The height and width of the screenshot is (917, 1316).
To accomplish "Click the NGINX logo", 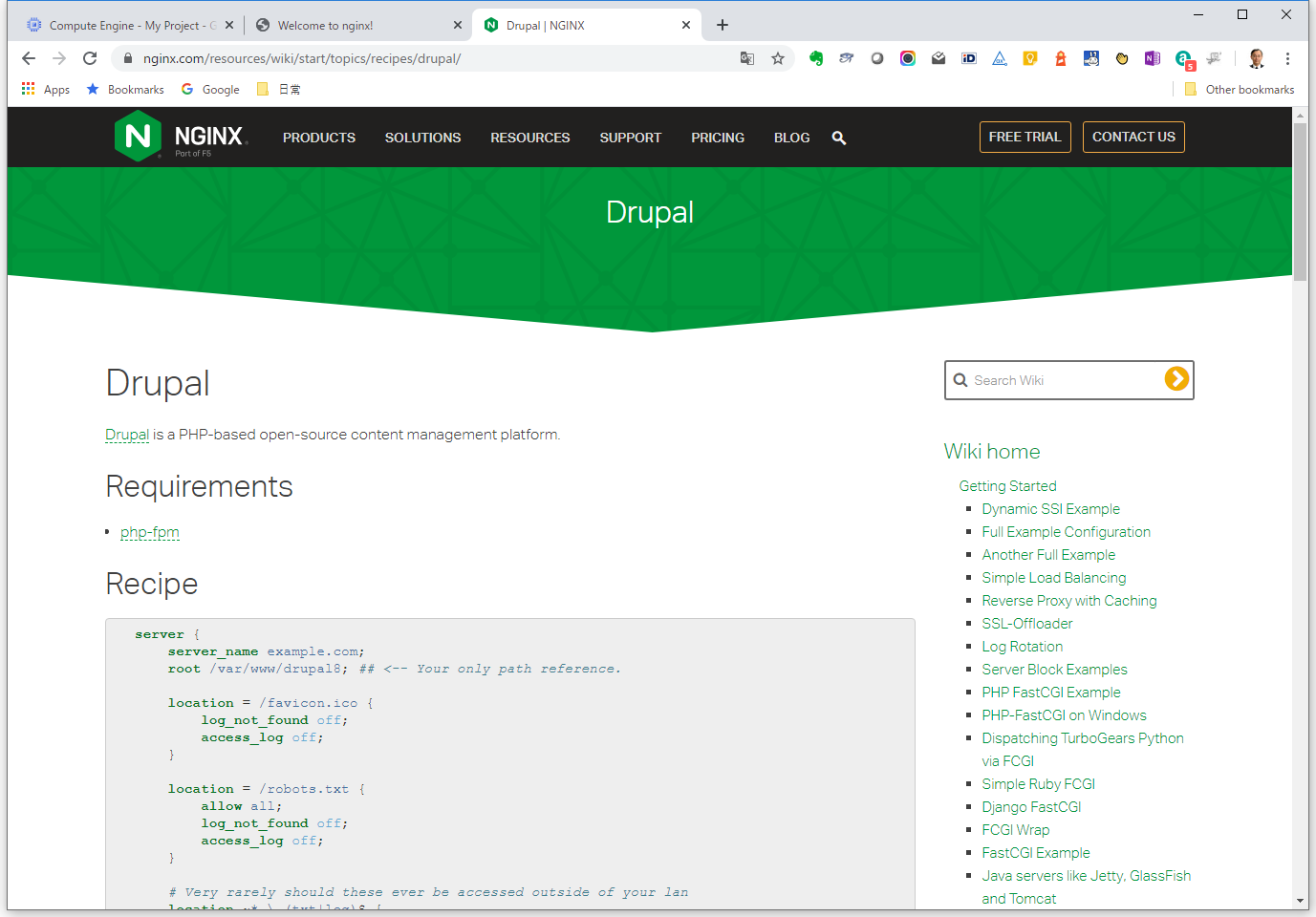I will (181, 137).
